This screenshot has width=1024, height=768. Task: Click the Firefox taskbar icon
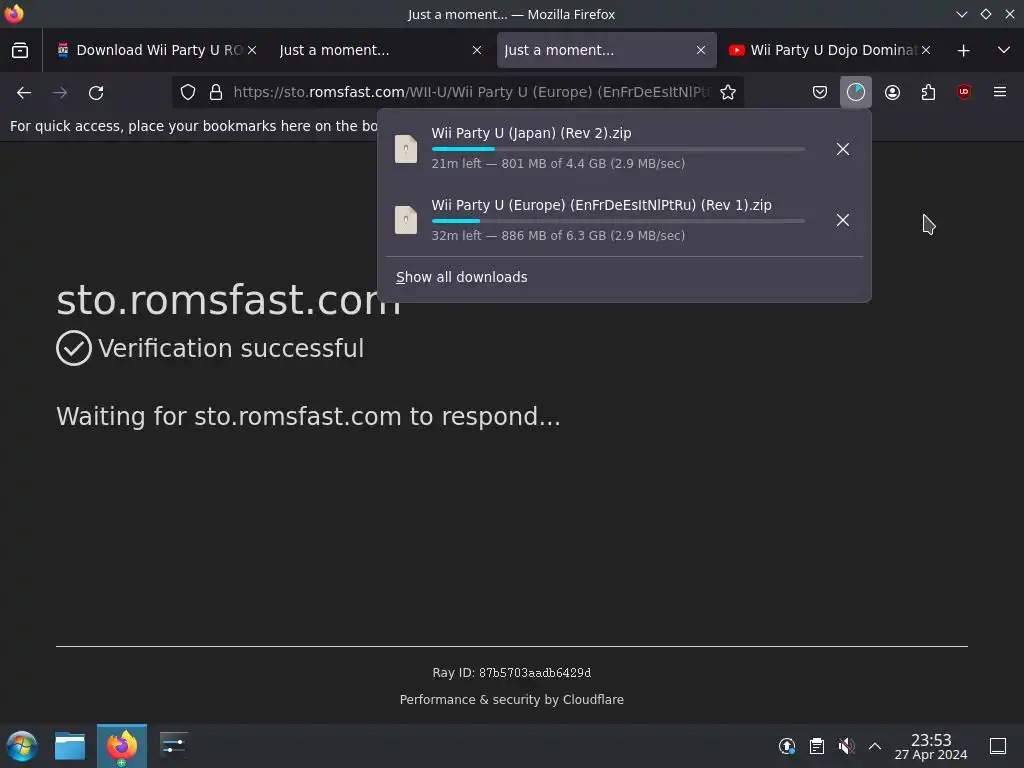coord(122,746)
